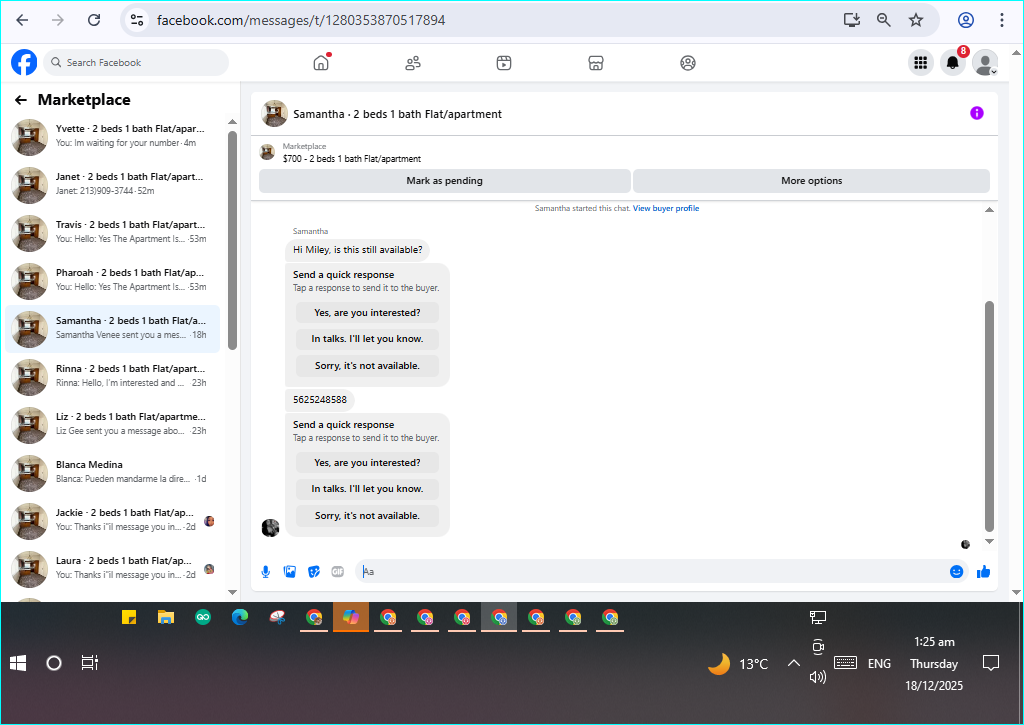Screen dimensions: 1024x725
Task: Click the voice clip microphone icon
Action: 266,572
